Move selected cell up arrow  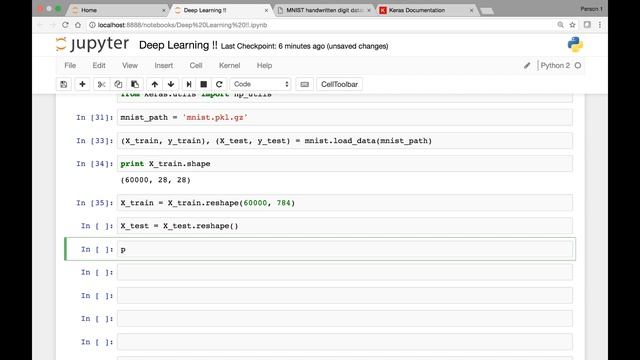[155, 84]
